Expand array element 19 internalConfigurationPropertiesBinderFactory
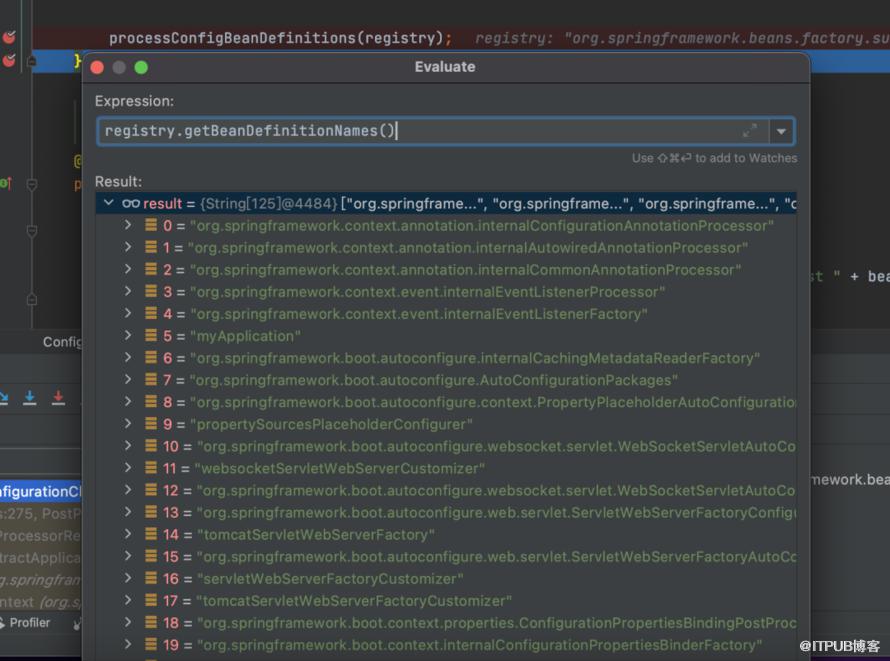Viewport: 890px width, 661px height. [x=128, y=645]
